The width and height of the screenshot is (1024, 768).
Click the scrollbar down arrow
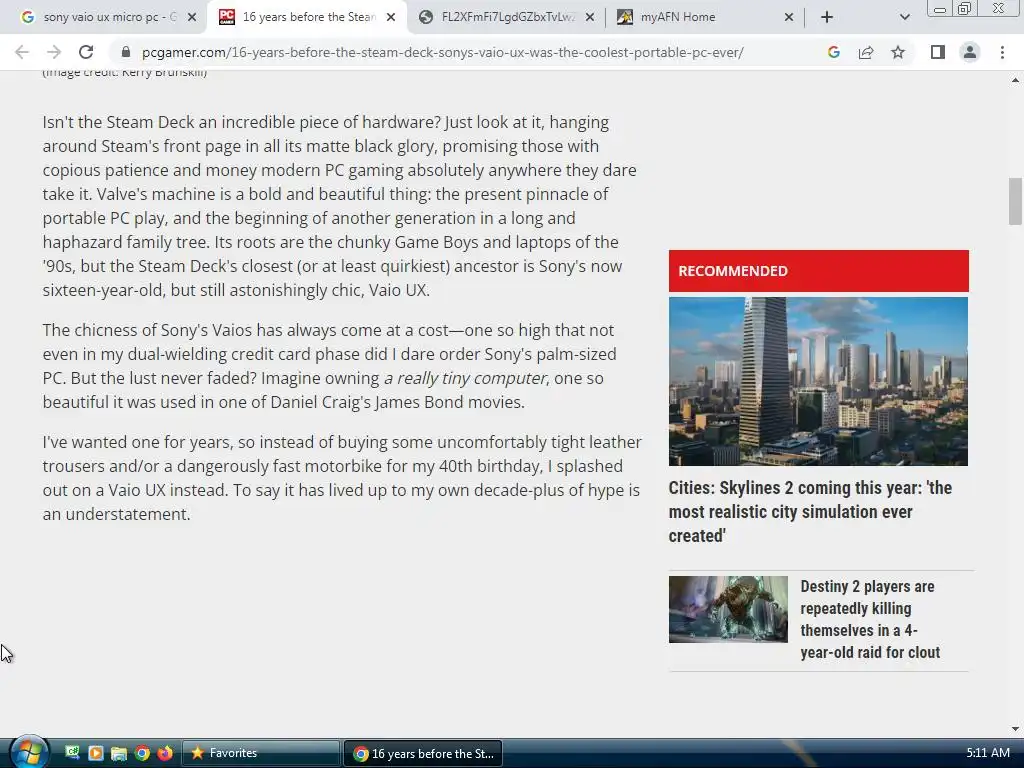pyautogui.click(x=1015, y=729)
